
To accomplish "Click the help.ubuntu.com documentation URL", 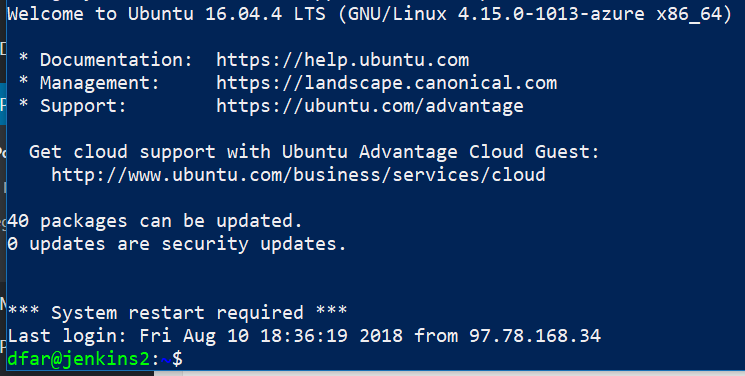I will (x=343, y=60).
